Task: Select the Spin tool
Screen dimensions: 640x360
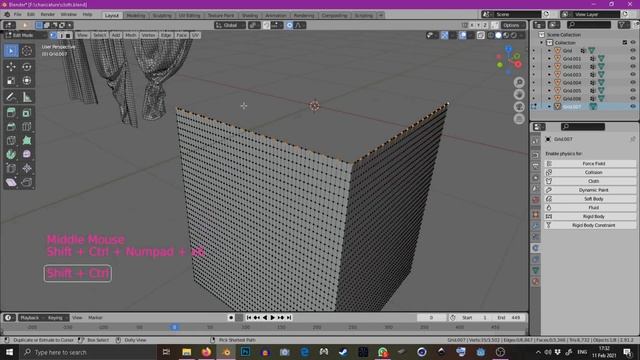Action: pyautogui.click(x=11, y=154)
